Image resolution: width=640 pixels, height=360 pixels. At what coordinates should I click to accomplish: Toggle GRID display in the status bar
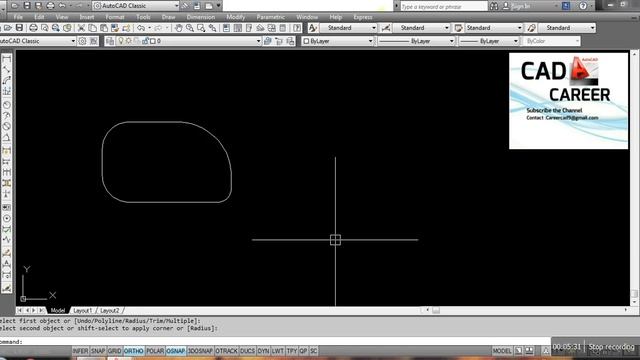[x=114, y=351]
